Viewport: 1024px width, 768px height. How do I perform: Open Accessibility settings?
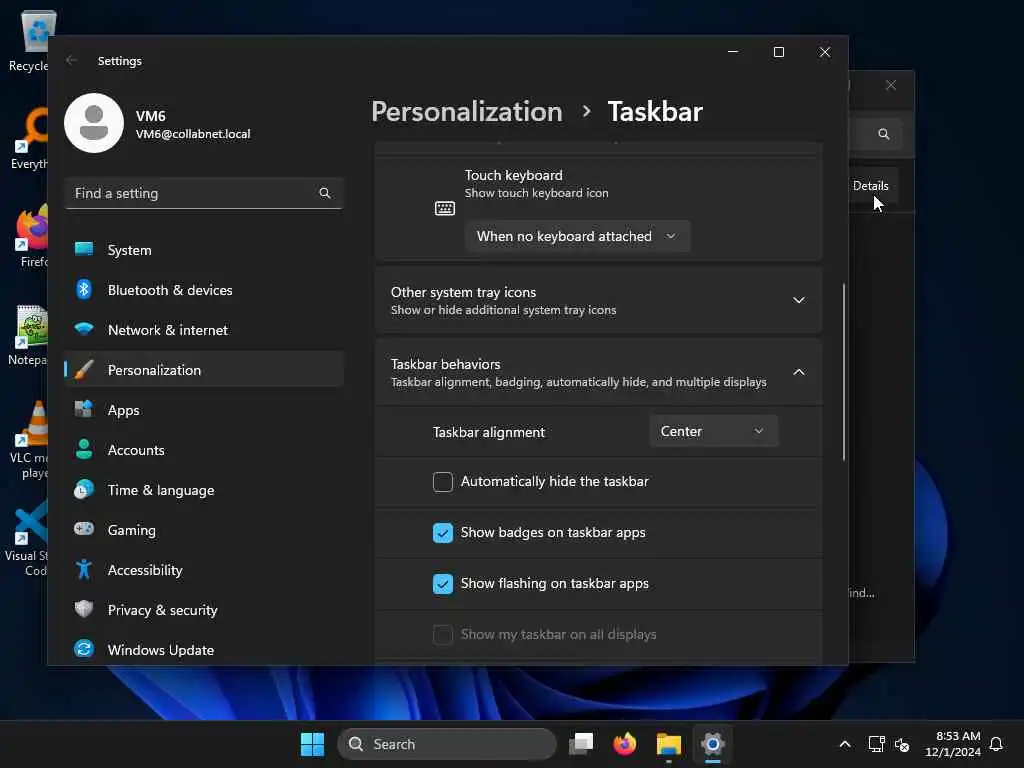(x=204, y=570)
